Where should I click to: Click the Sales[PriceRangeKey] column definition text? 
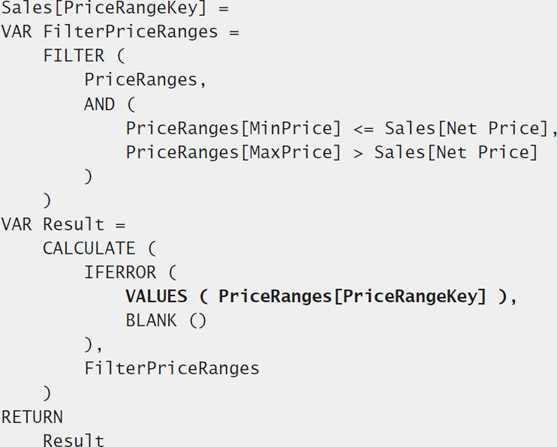(x=104, y=8)
